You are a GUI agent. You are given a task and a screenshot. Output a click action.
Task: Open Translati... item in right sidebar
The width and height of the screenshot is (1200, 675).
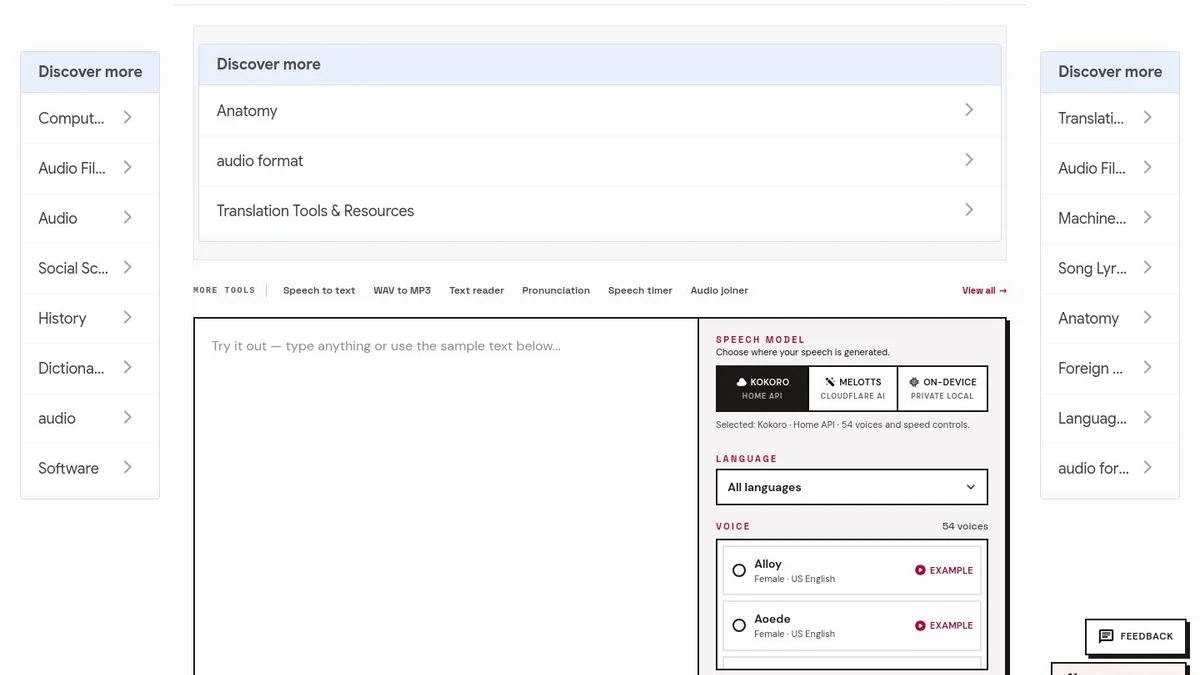coord(1110,118)
